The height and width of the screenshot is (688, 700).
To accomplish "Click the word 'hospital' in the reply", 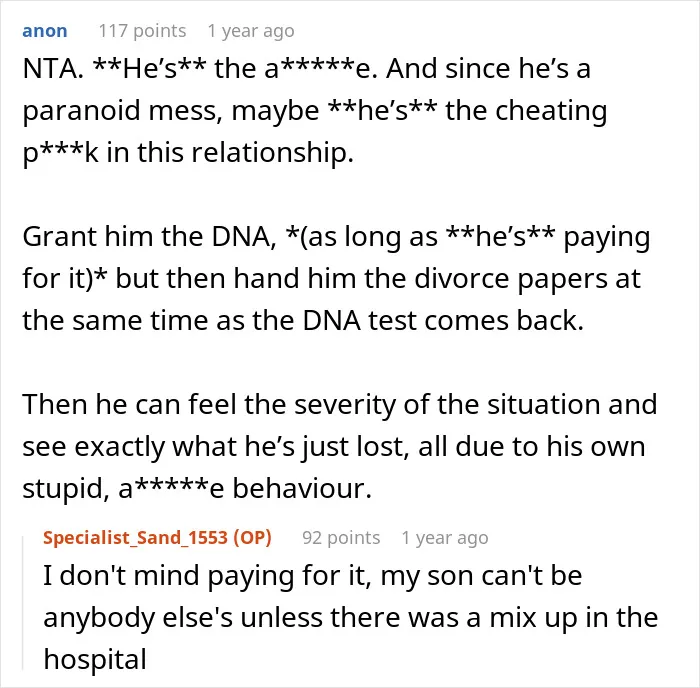I will pyautogui.click(x=95, y=660).
